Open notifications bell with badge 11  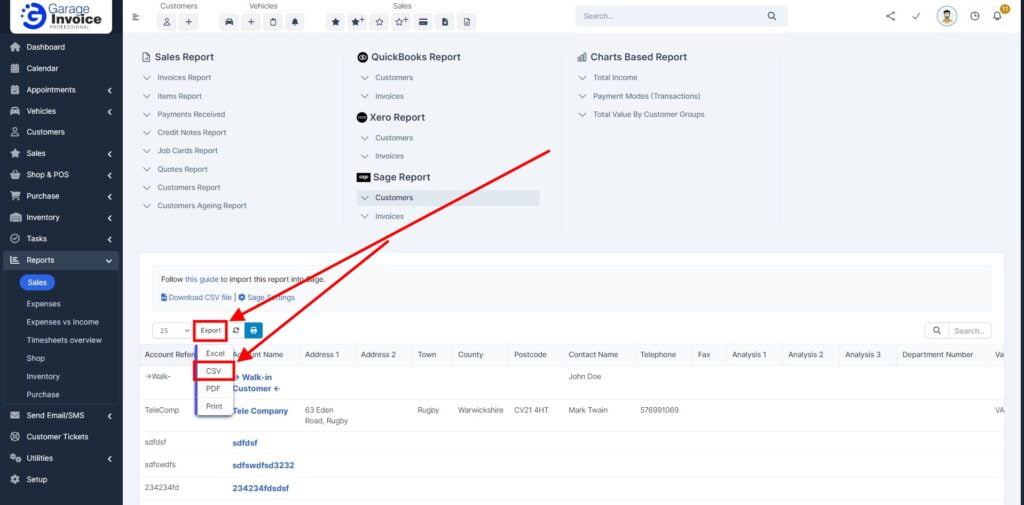(x=998, y=14)
